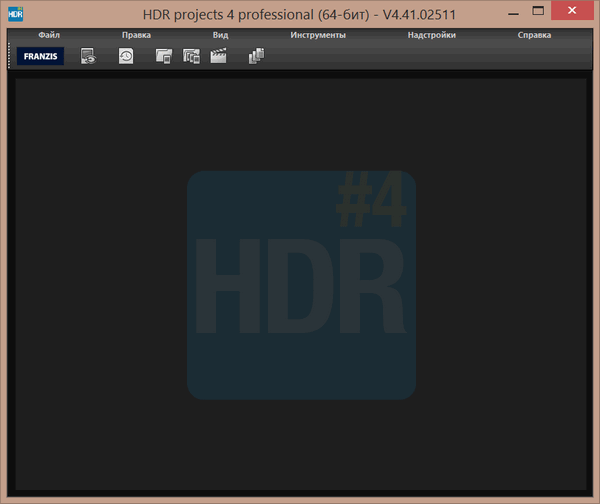The width and height of the screenshot is (600, 504).
Task: Open the Вид menu
Action: (x=220, y=35)
